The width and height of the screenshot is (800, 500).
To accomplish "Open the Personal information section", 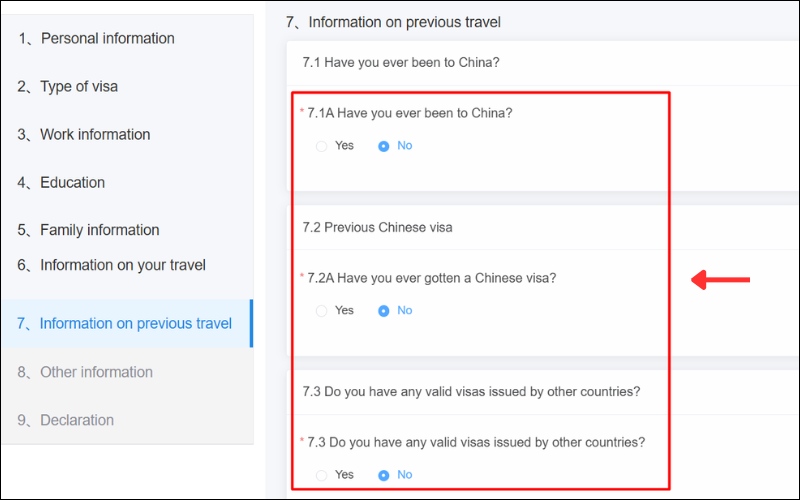I will tap(96, 39).
